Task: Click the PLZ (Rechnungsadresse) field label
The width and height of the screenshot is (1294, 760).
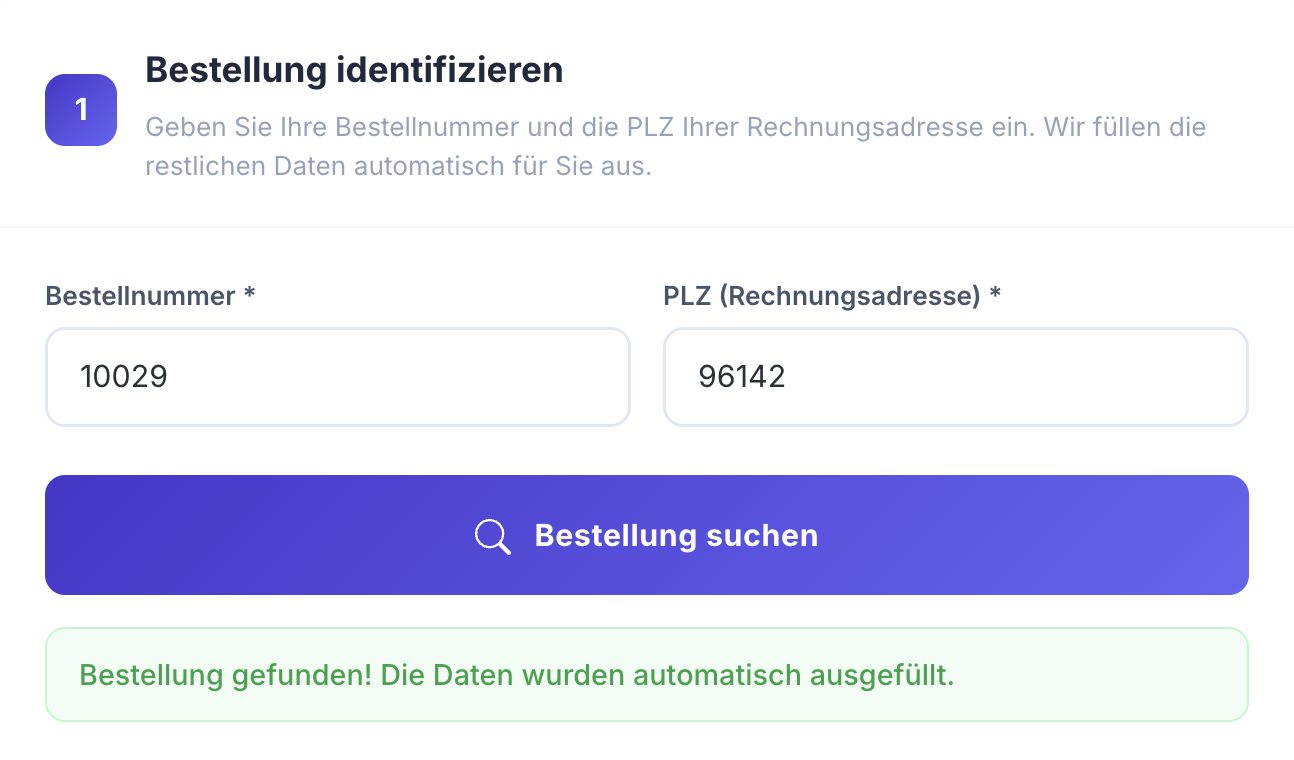Action: [821, 296]
